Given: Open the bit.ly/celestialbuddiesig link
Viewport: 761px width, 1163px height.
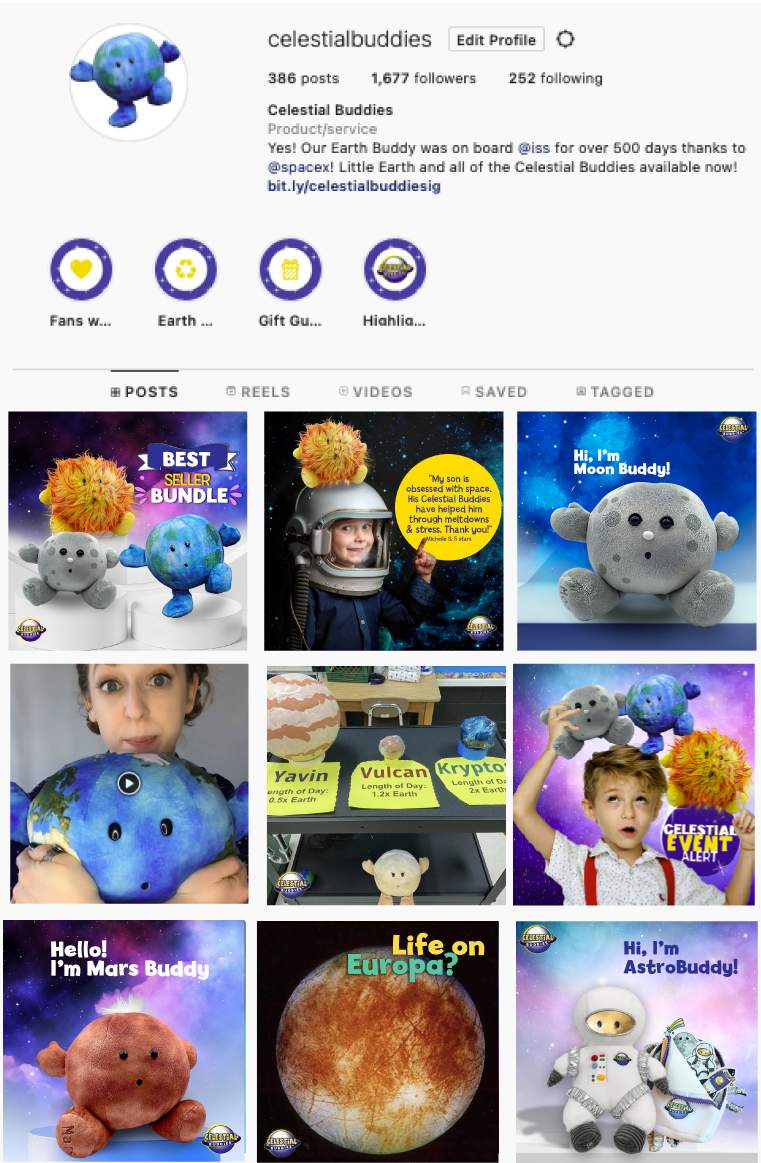Looking at the screenshot, I should [x=354, y=186].
